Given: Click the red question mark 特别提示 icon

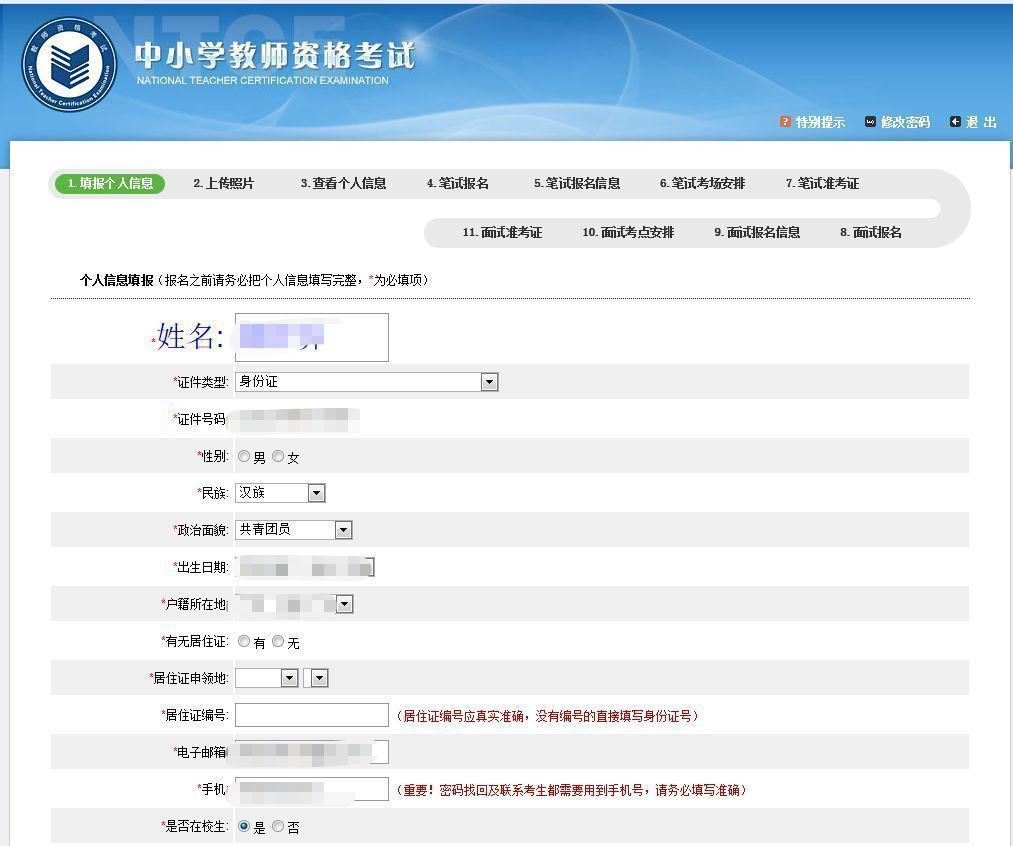Looking at the screenshot, I should 783,121.
